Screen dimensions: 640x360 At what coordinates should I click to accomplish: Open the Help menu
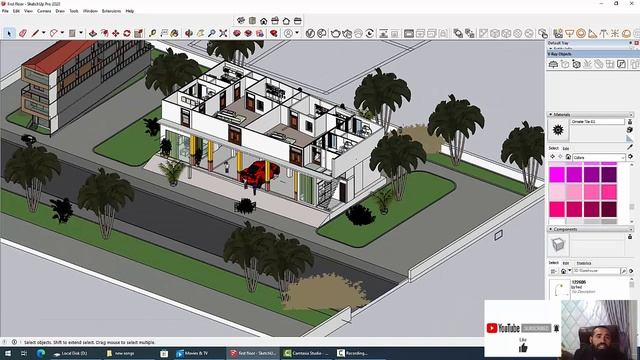(130, 11)
